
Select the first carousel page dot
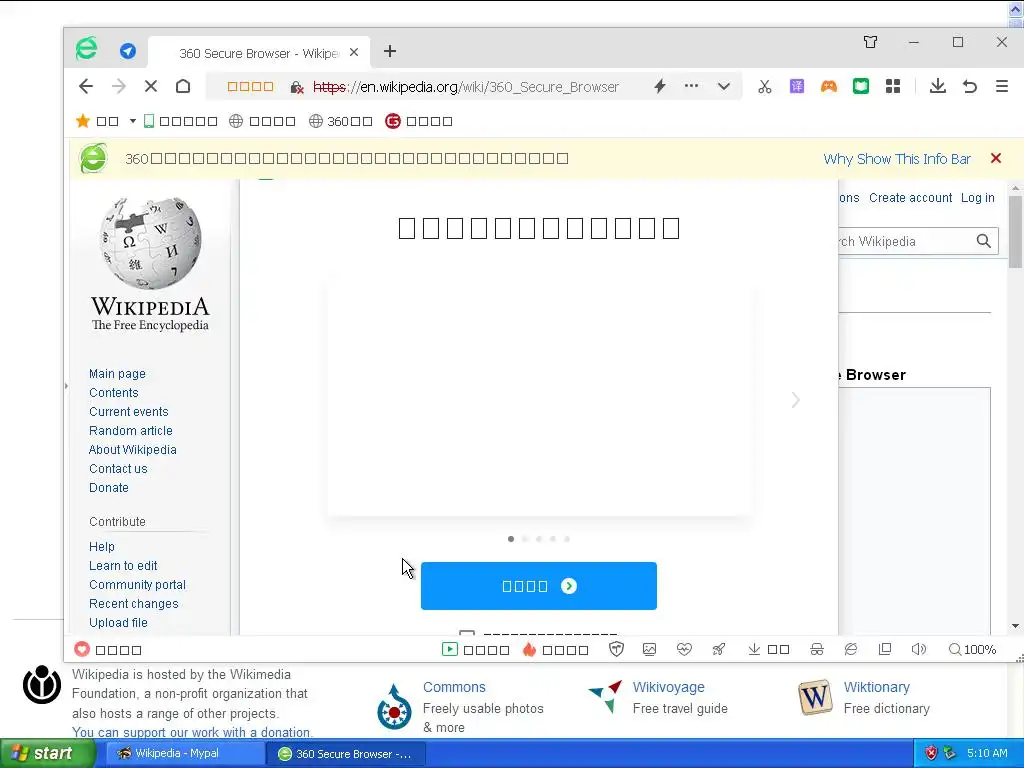(x=511, y=539)
